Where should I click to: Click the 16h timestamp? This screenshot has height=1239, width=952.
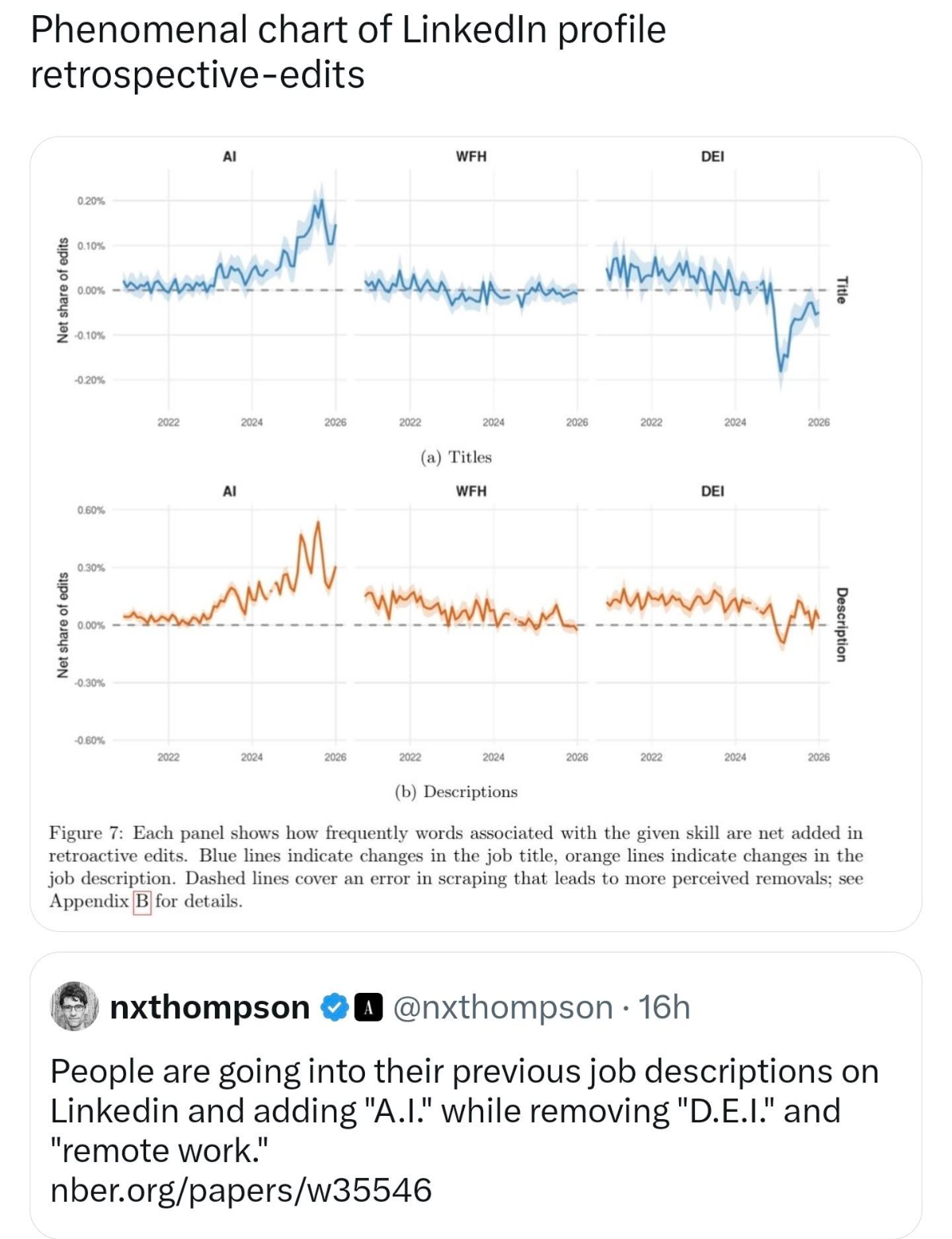click(665, 1007)
